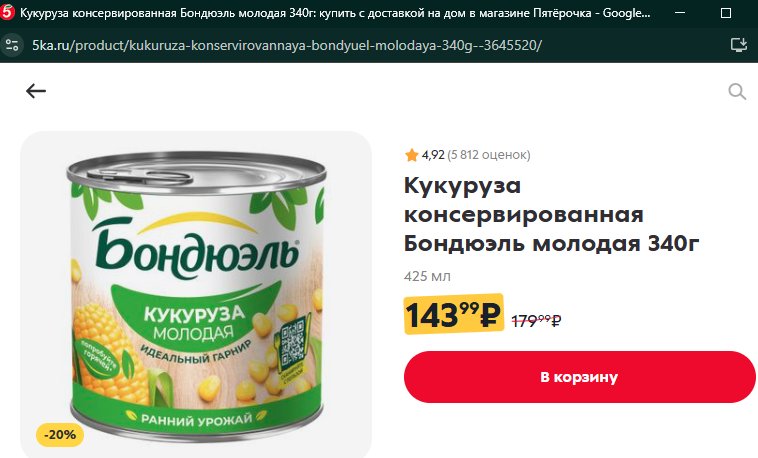Image resolution: width=758 pixels, height=458 pixels.
Task: Click the crossed-out 179.99 ₽ old price
Action: 536,320
